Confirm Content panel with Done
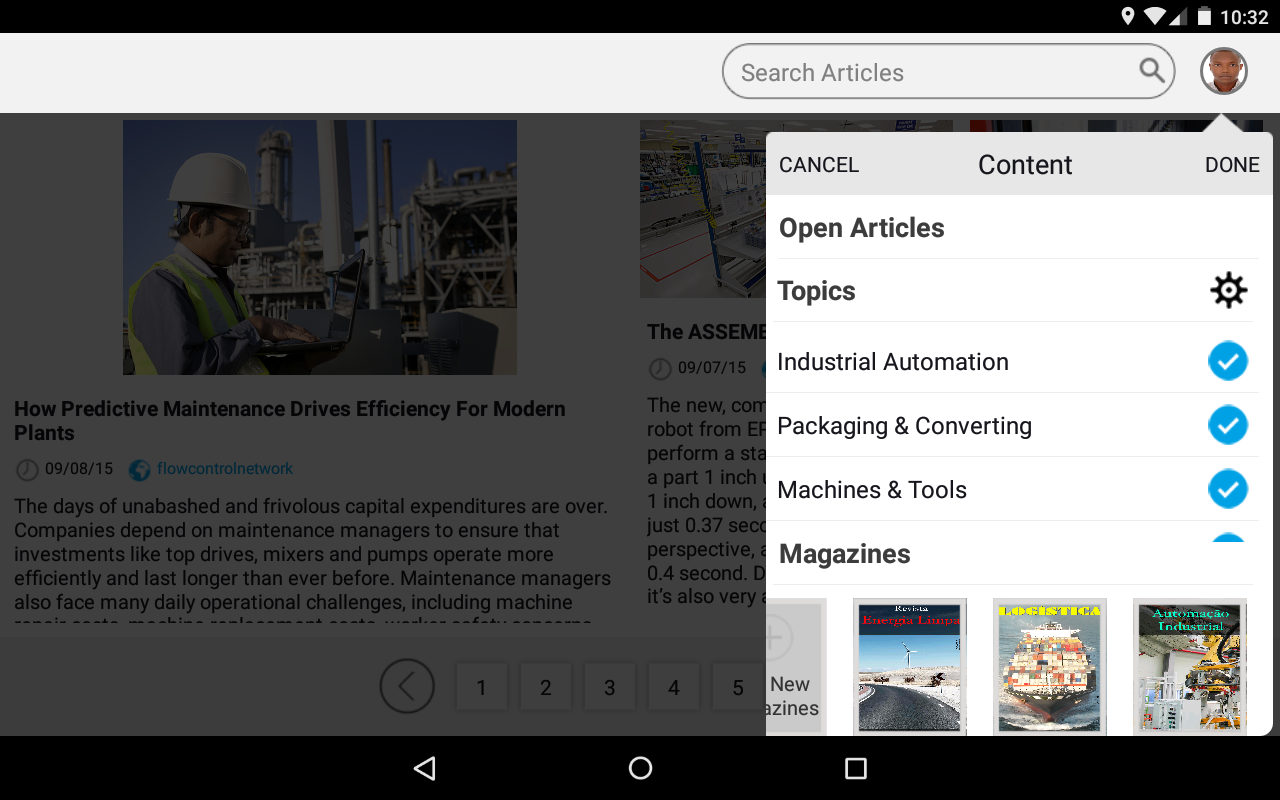 tap(1232, 165)
